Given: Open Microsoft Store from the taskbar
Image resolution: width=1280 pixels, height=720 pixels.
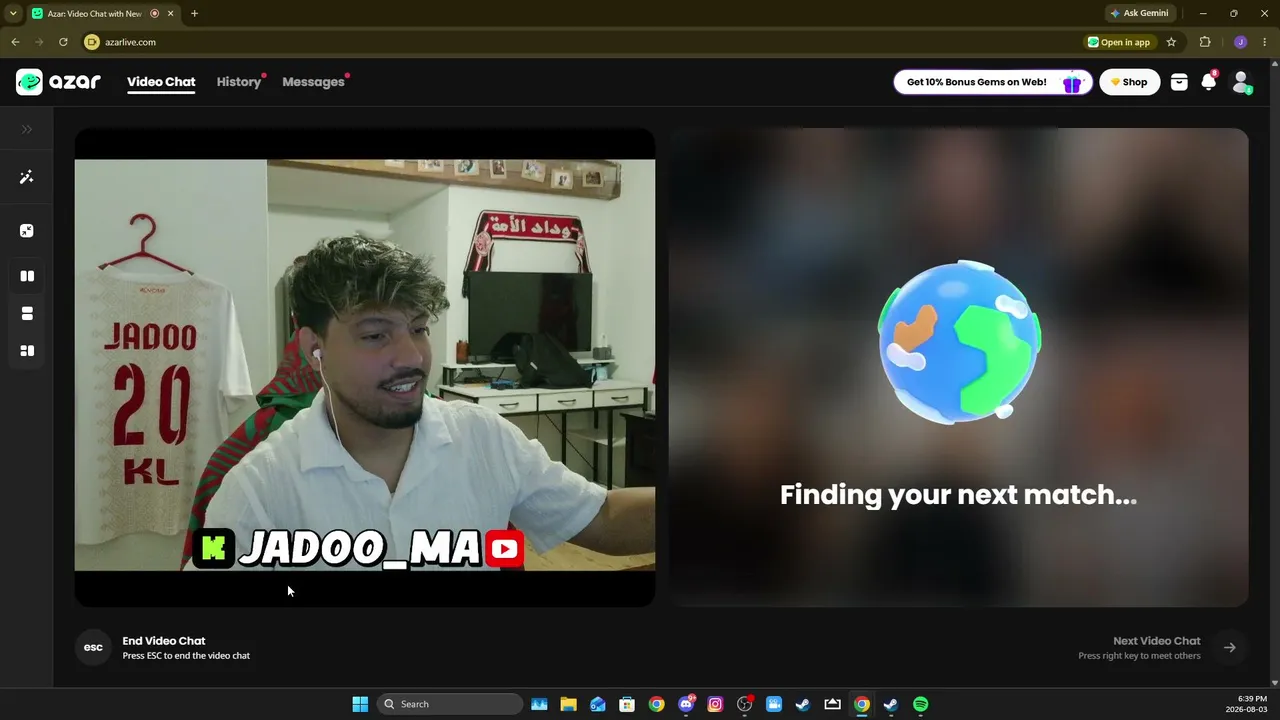Looking at the screenshot, I should coord(627,704).
